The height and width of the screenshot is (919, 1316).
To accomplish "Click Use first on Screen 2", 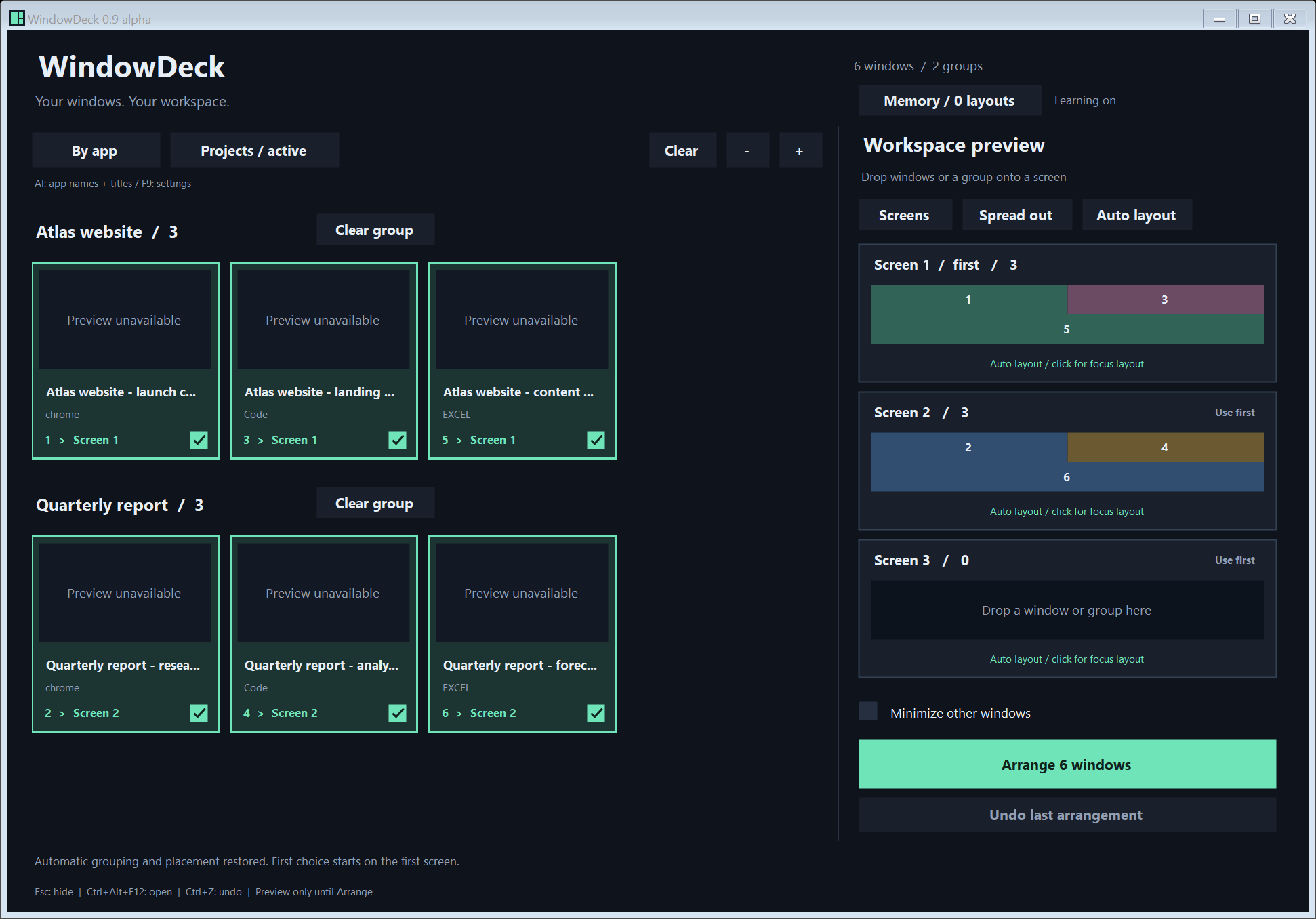I will coord(1235,412).
